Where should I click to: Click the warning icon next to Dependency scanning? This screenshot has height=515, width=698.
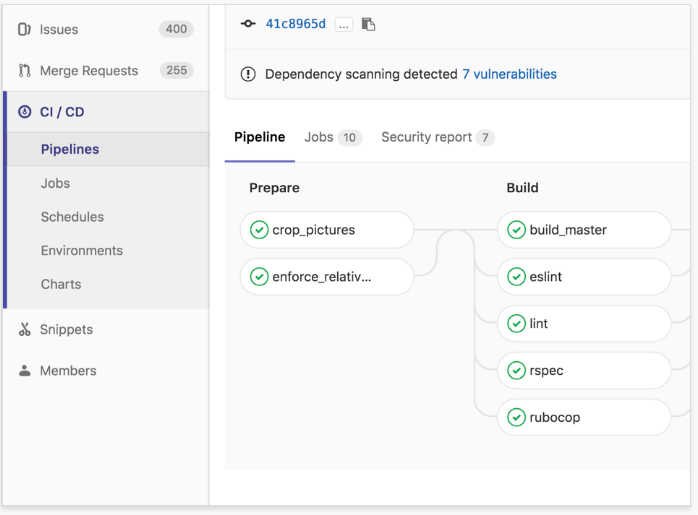(248, 74)
